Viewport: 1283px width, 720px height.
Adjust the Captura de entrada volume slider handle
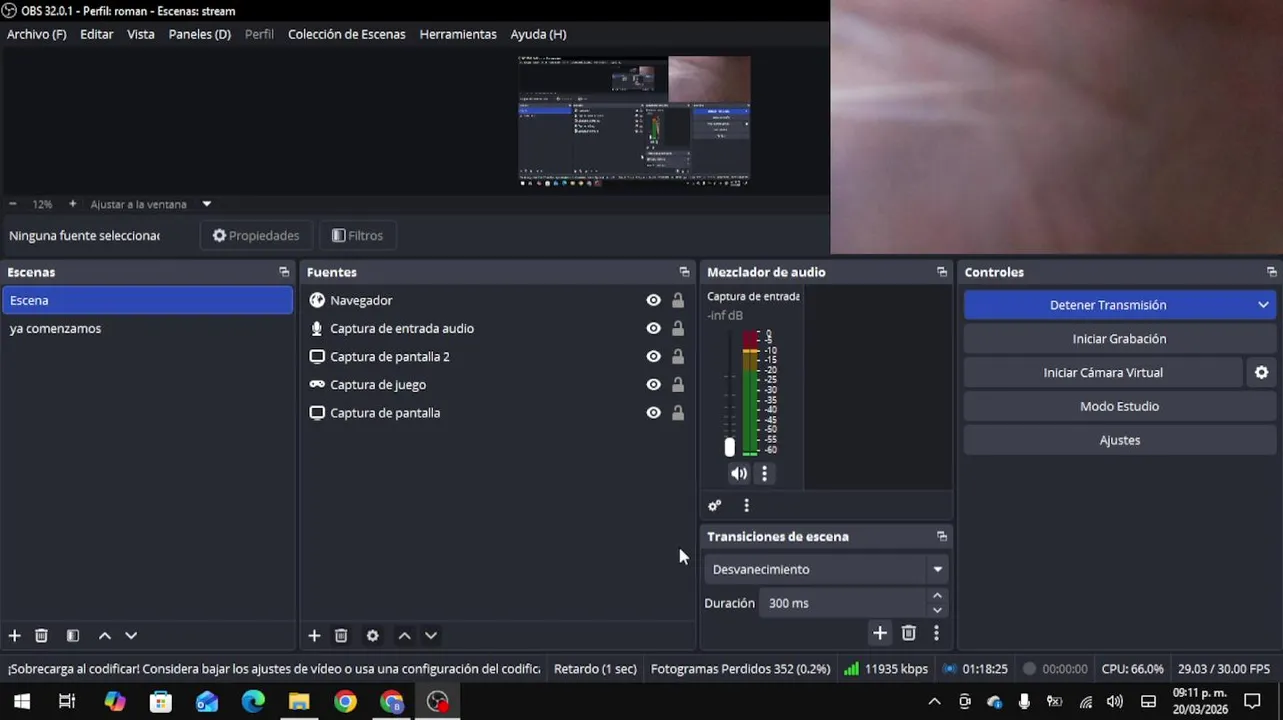click(x=729, y=447)
